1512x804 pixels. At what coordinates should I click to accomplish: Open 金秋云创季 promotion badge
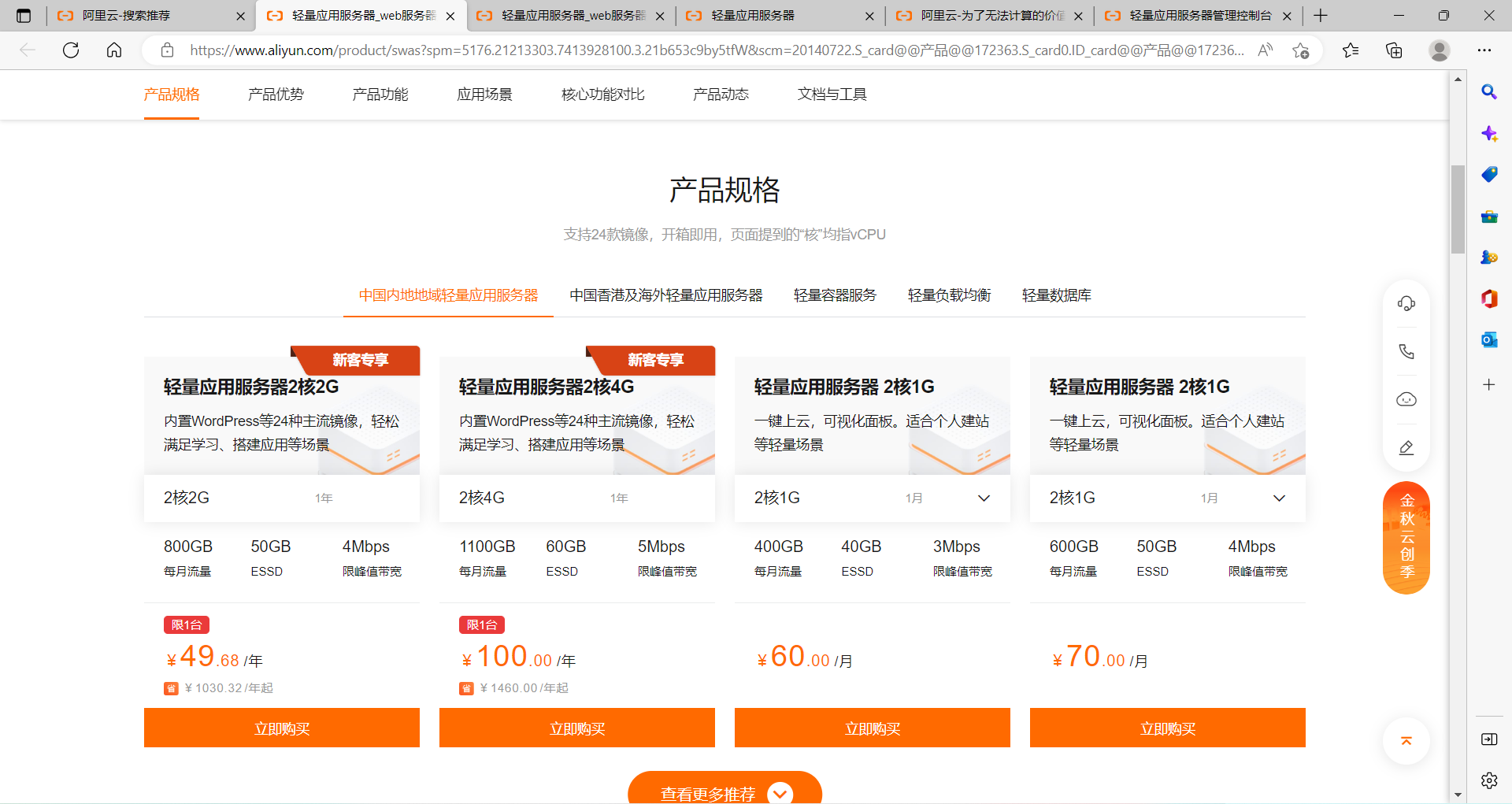pos(1406,537)
